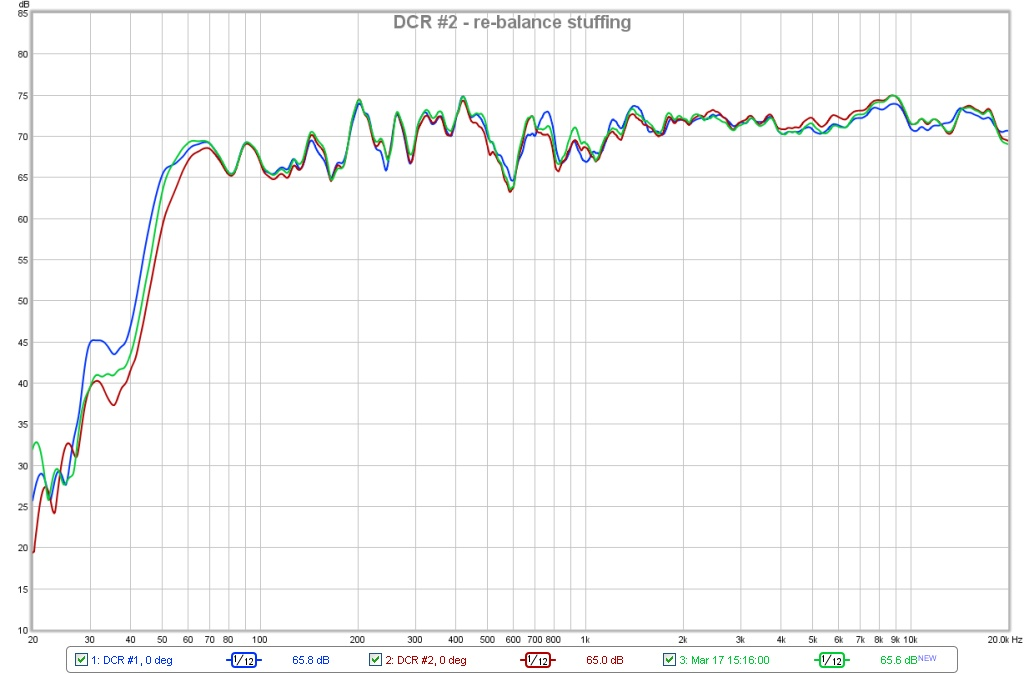
Task: Select the '1: DCR #1, 0 deg' legend label
Action: [131, 660]
